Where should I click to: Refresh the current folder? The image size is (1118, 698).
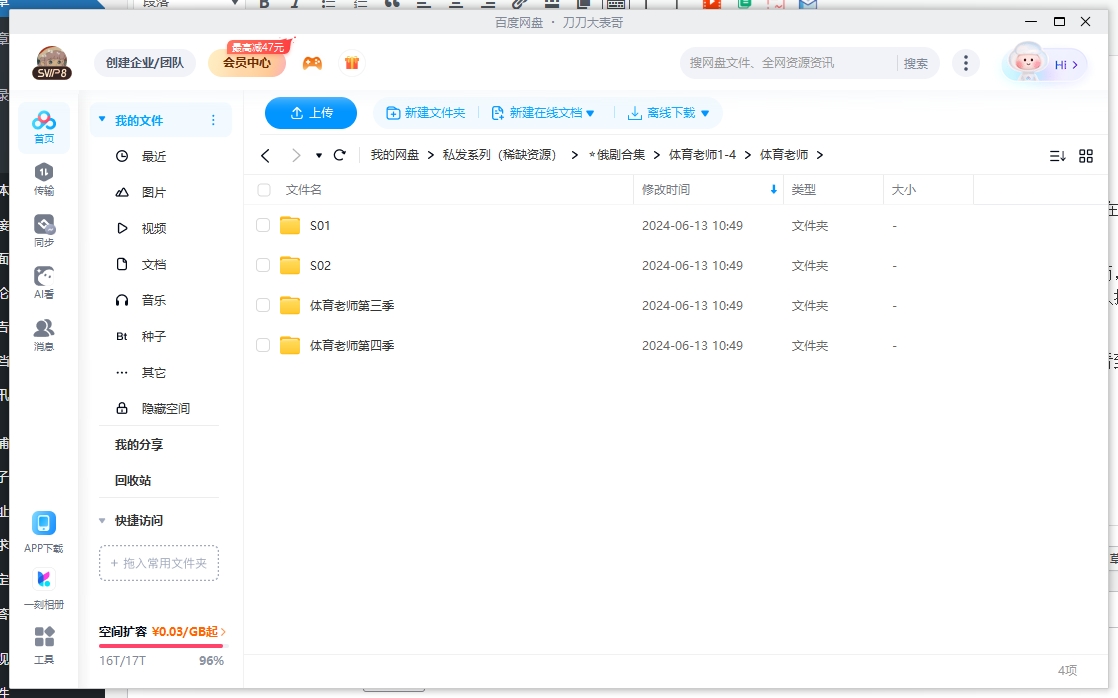tap(340, 155)
